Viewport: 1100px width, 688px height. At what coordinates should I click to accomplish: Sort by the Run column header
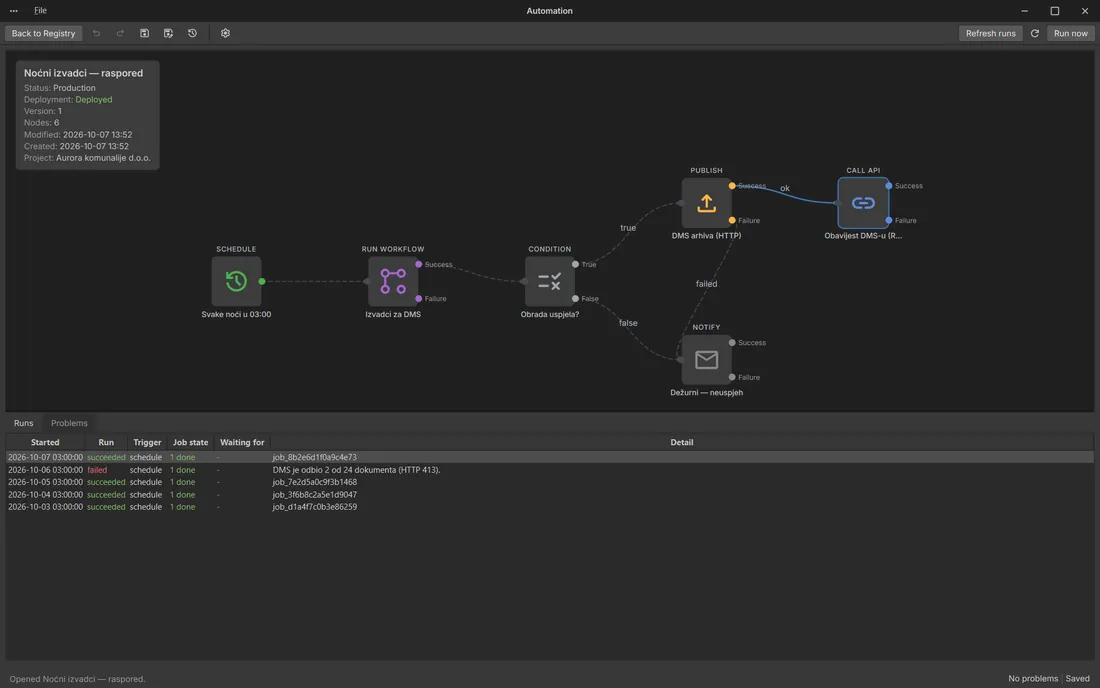coord(106,443)
